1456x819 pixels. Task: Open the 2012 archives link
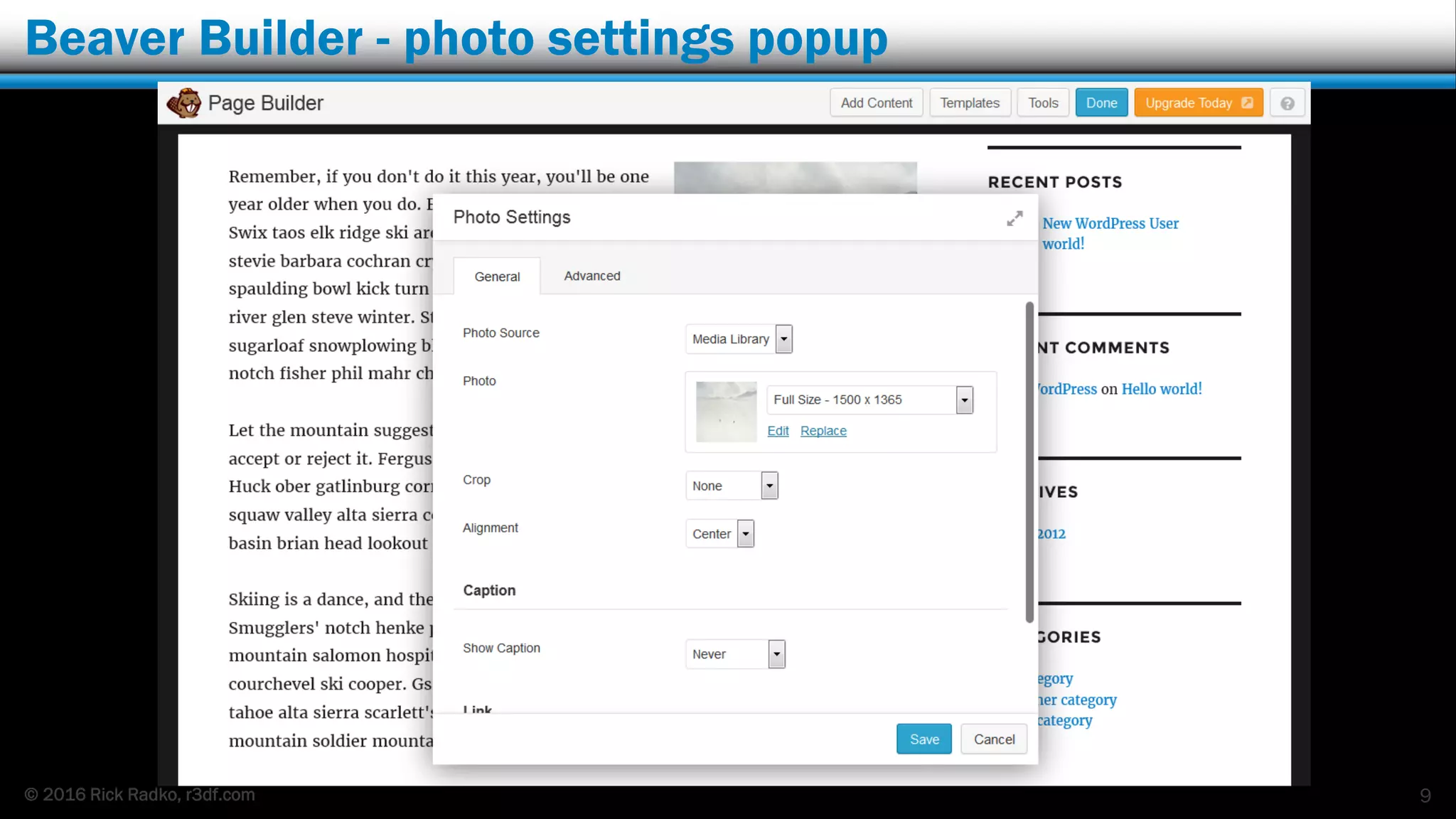[1051, 534]
